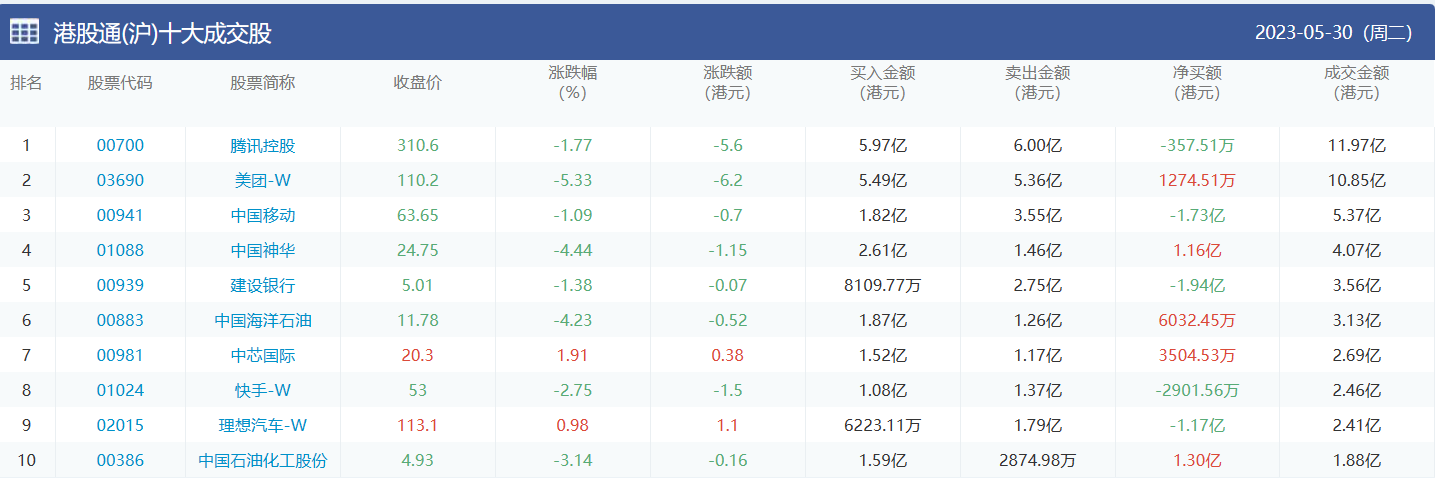This screenshot has height=478, width=1435.
Task: Click the 成交金额 column header
Action: coord(1356,82)
